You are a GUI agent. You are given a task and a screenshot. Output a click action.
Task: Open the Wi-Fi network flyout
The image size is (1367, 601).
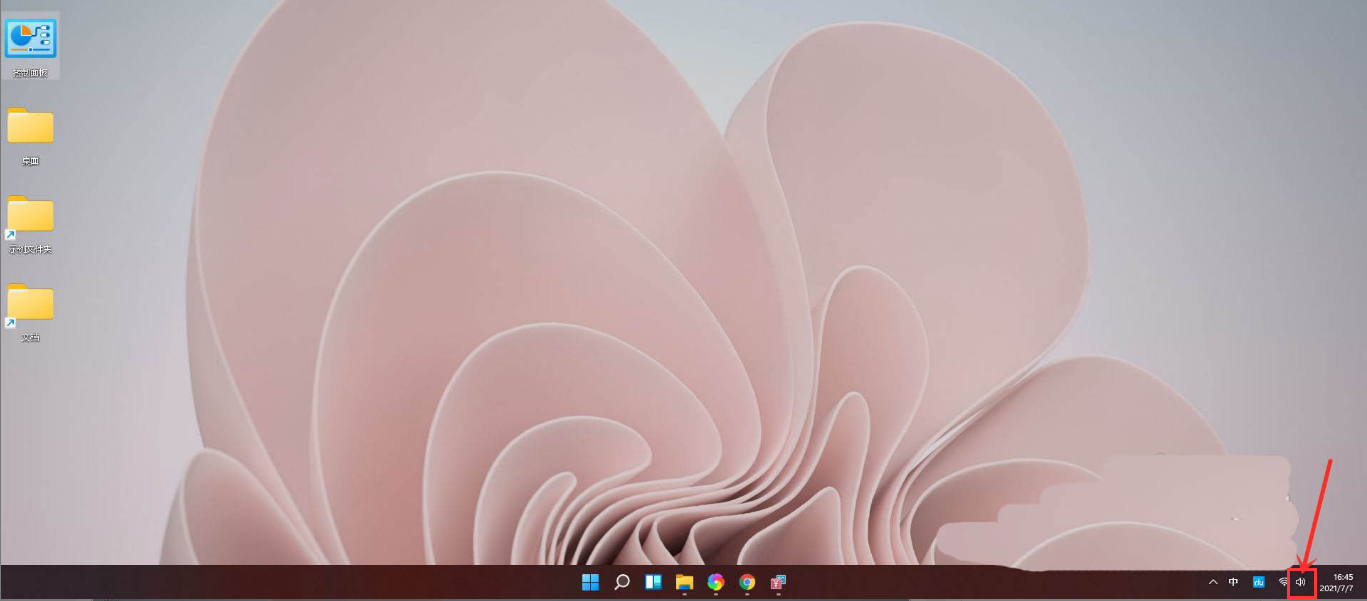[1281, 582]
